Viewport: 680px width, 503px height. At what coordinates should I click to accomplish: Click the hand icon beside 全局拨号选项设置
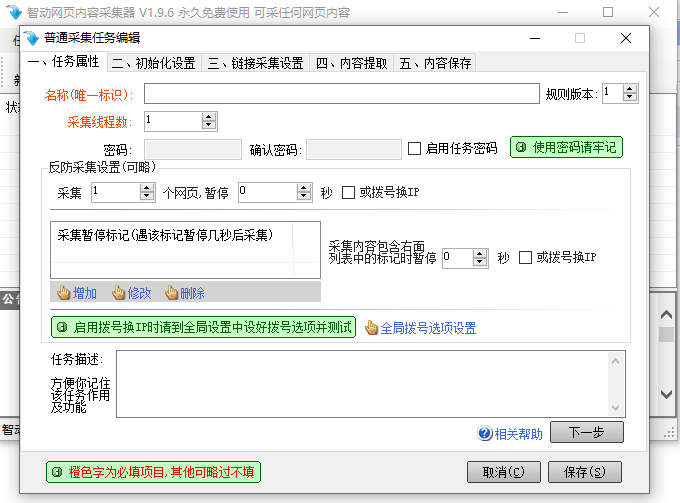pos(371,328)
